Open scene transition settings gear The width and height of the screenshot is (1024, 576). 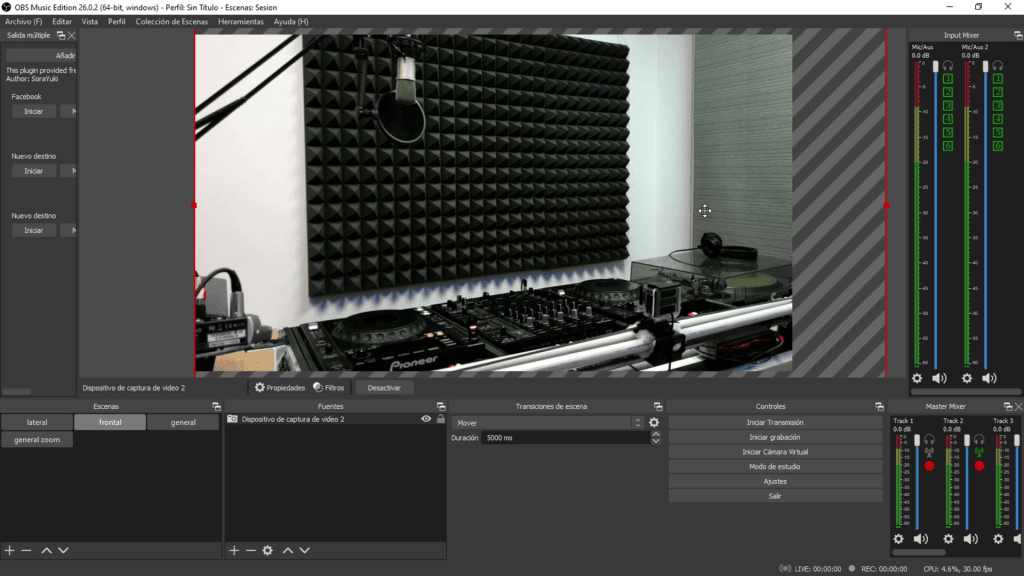(654, 422)
